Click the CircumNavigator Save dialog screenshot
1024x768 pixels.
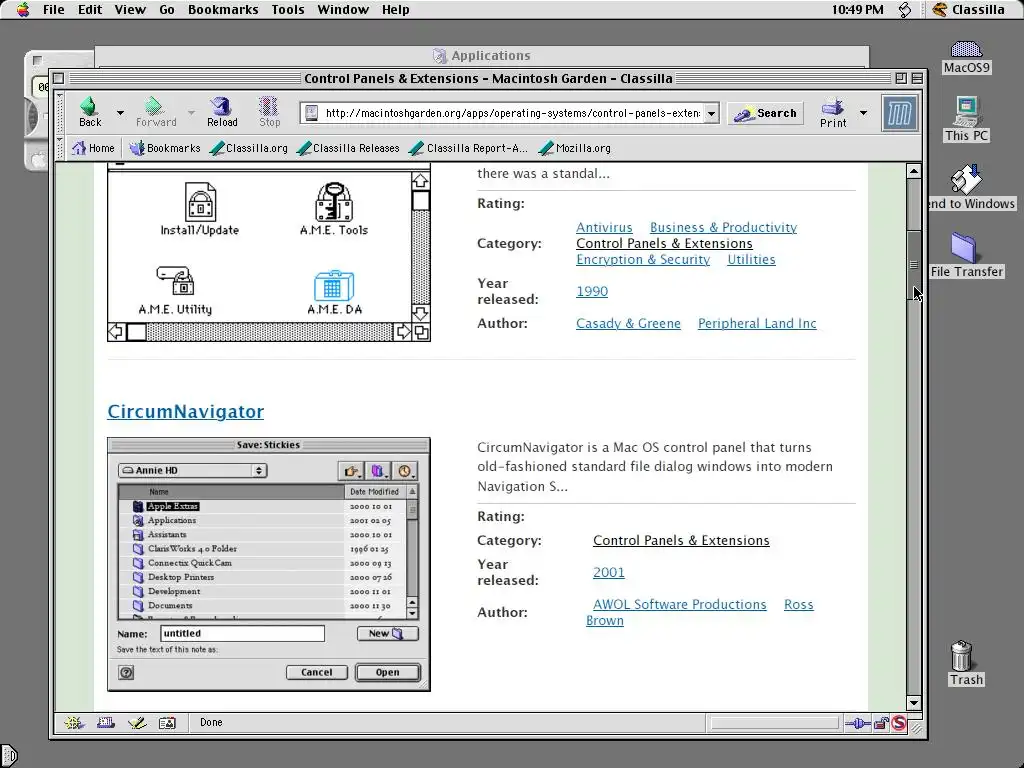(268, 564)
